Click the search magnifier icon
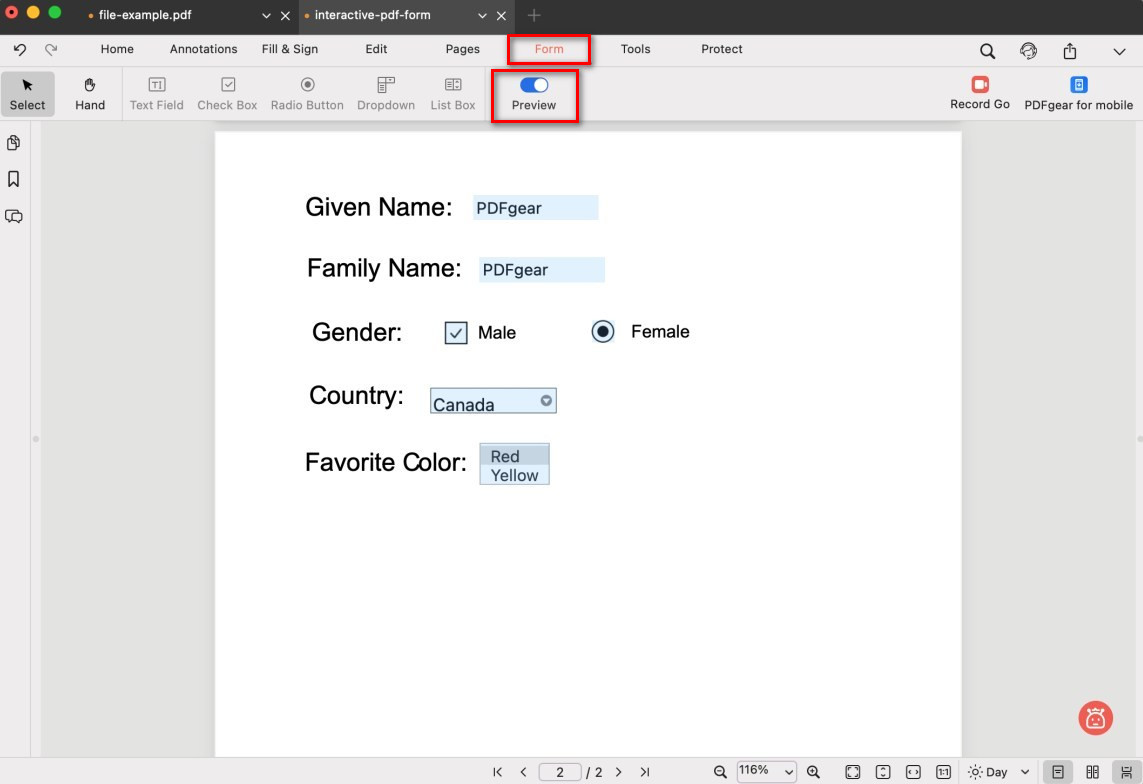Image resolution: width=1143 pixels, height=784 pixels. click(x=987, y=51)
